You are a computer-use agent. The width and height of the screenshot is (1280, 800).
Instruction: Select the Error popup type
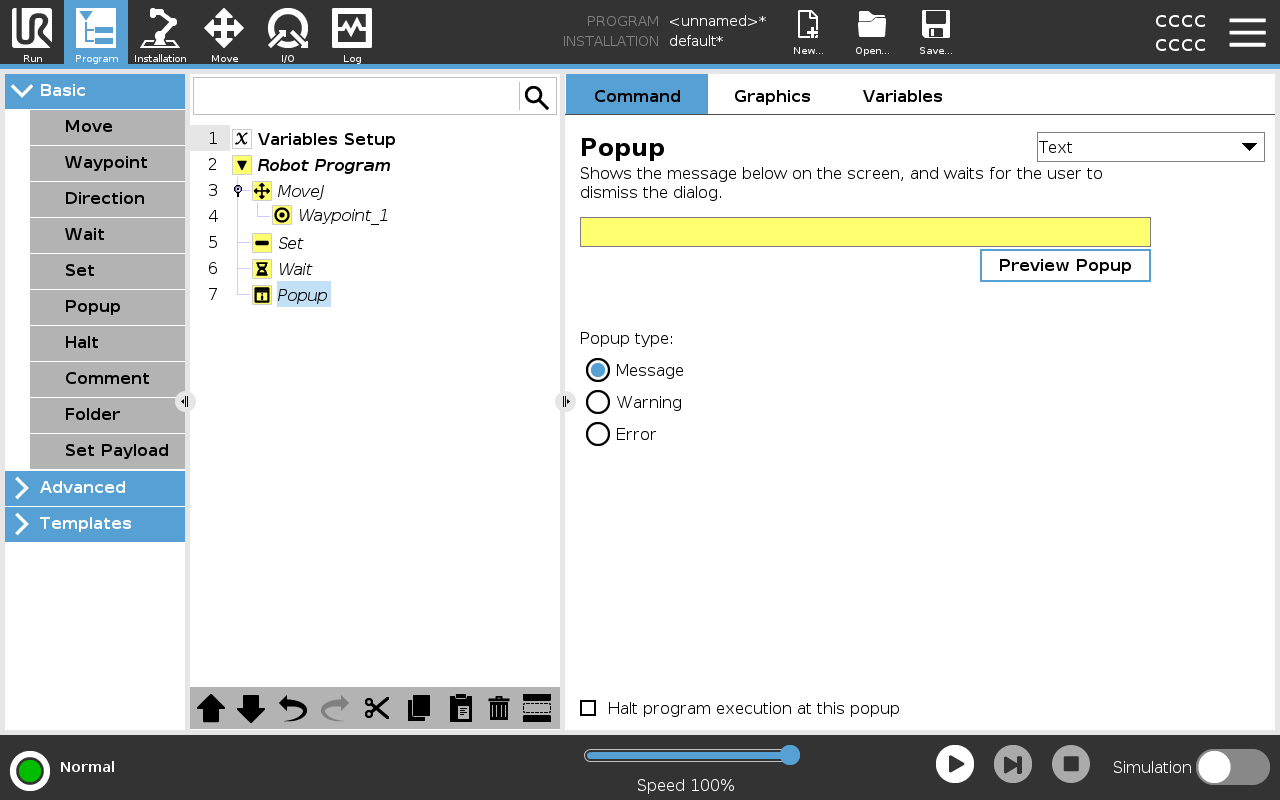598,434
